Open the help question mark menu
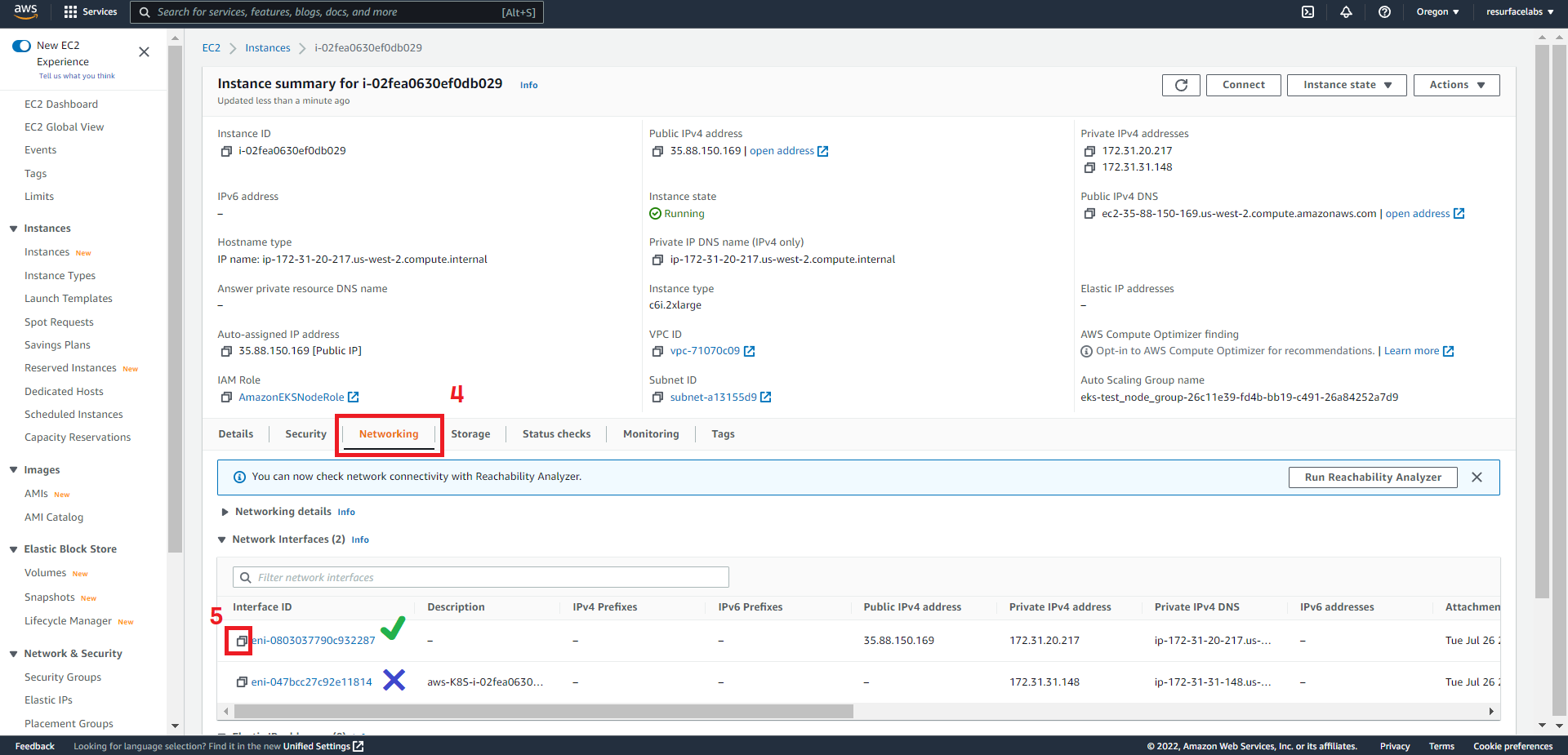The height and width of the screenshot is (755, 1568). [x=1384, y=11]
